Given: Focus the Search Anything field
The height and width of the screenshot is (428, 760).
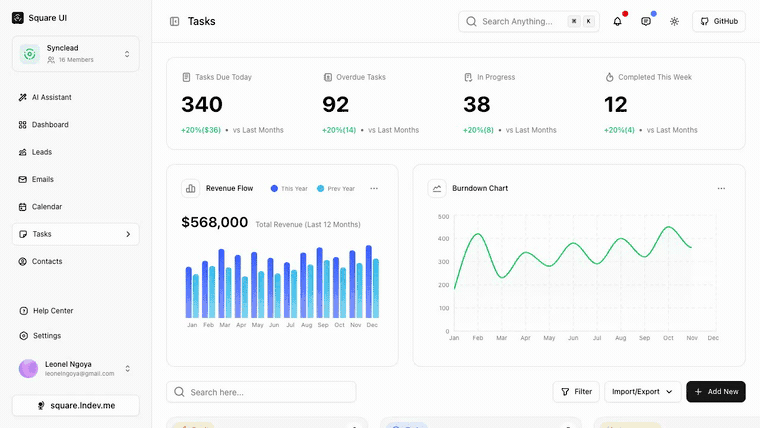Looking at the screenshot, I should click(x=529, y=21).
